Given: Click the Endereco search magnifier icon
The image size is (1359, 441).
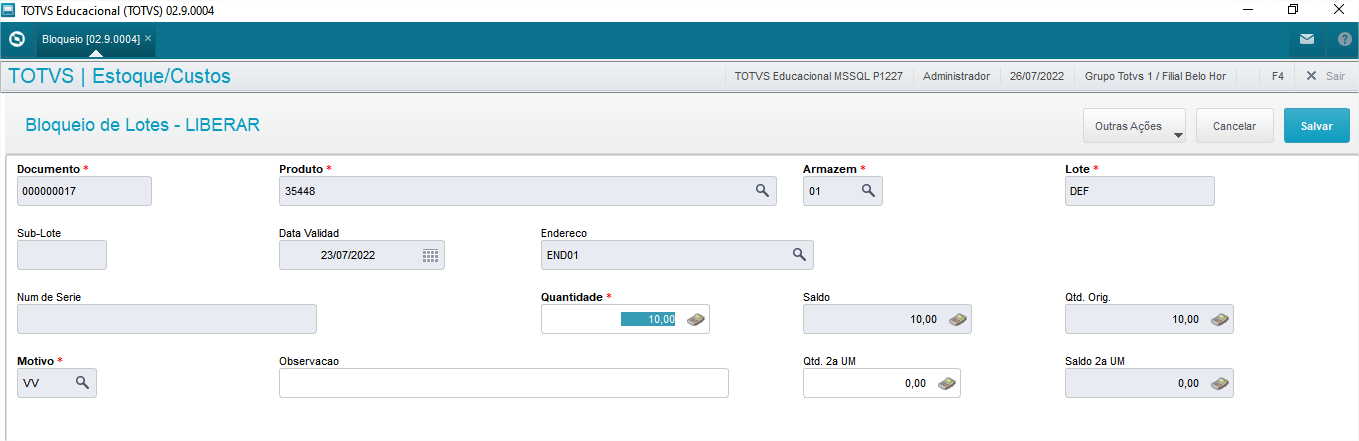Looking at the screenshot, I should (x=799, y=255).
